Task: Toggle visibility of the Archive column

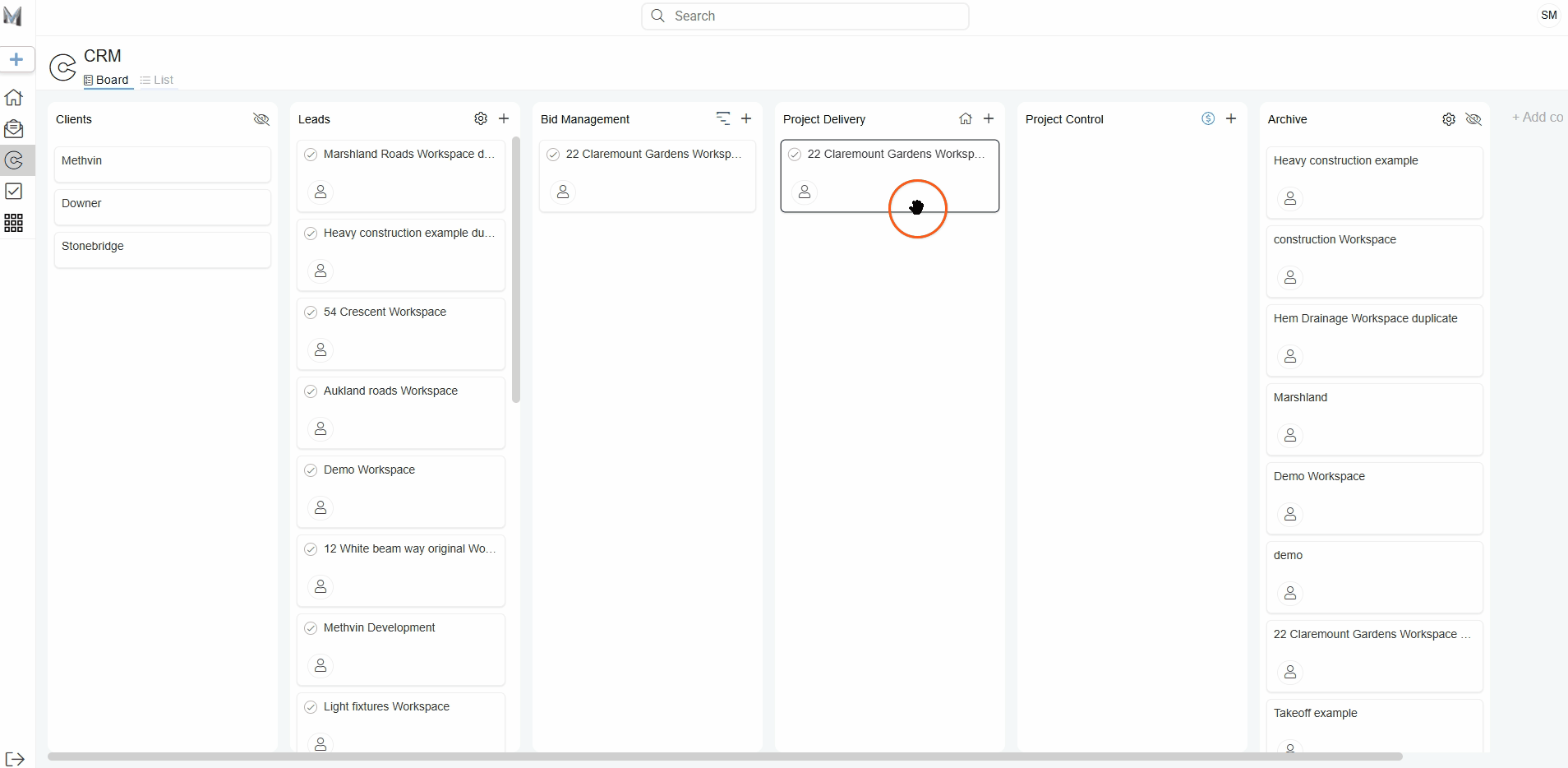Action: (x=1473, y=119)
